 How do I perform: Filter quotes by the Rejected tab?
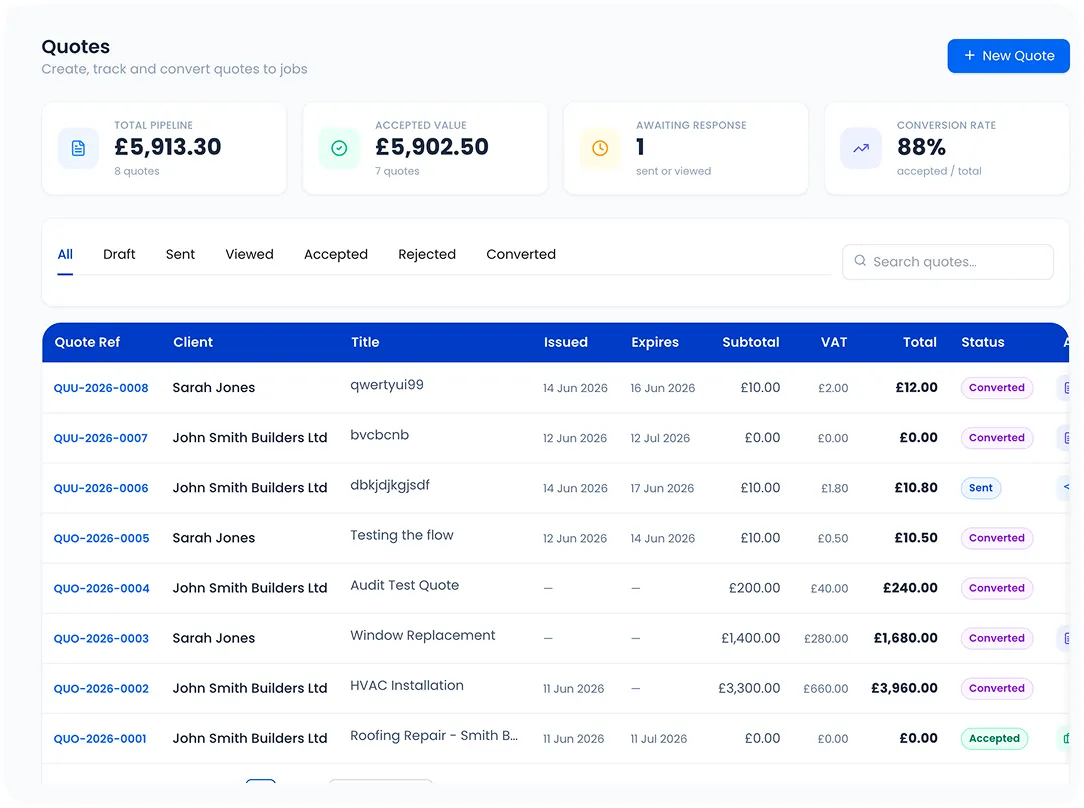click(x=427, y=254)
